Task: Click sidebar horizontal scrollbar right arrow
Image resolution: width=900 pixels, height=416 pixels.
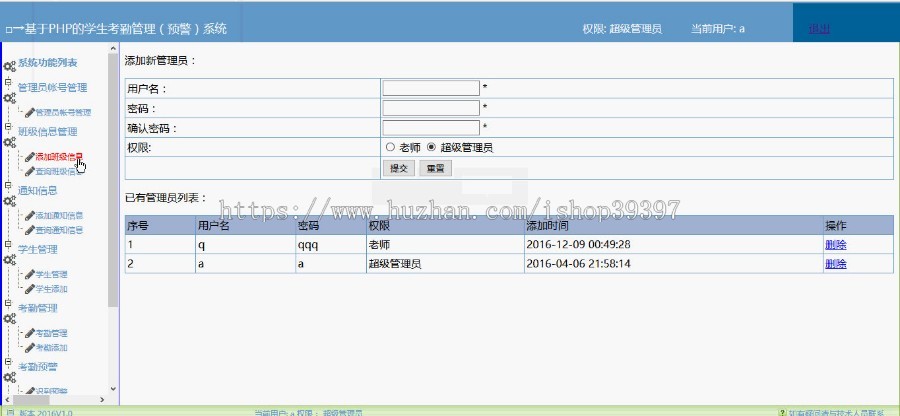Action: [102, 399]
